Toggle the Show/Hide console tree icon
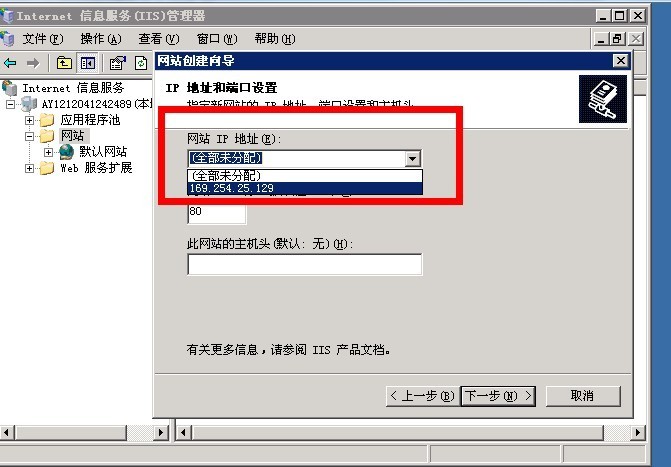The width and height of the screenshot is (671, 467). (88, 63)
